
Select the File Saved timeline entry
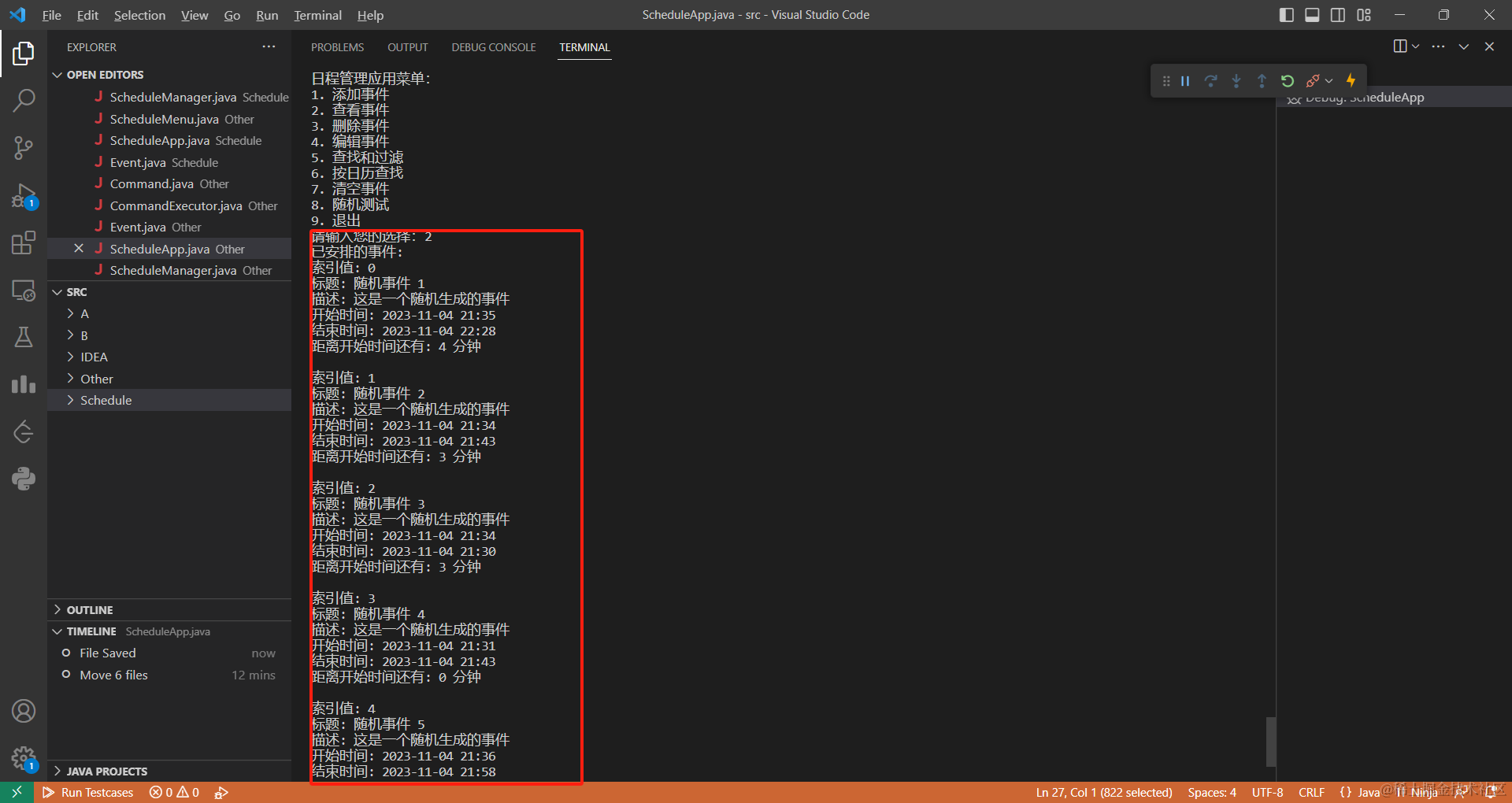click(169, 653)
